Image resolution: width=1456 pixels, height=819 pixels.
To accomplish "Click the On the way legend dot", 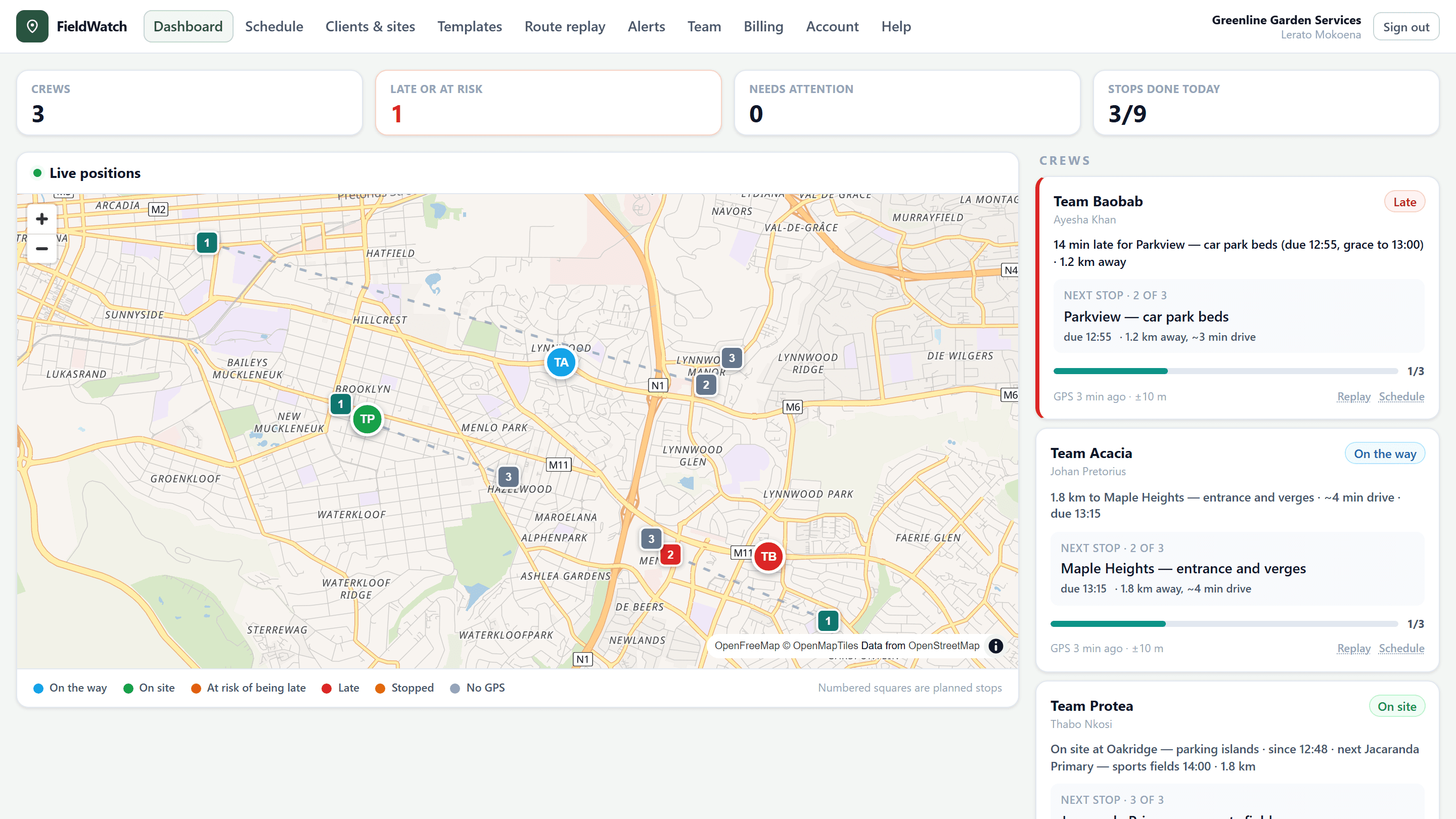I will [x=38, y=688].
